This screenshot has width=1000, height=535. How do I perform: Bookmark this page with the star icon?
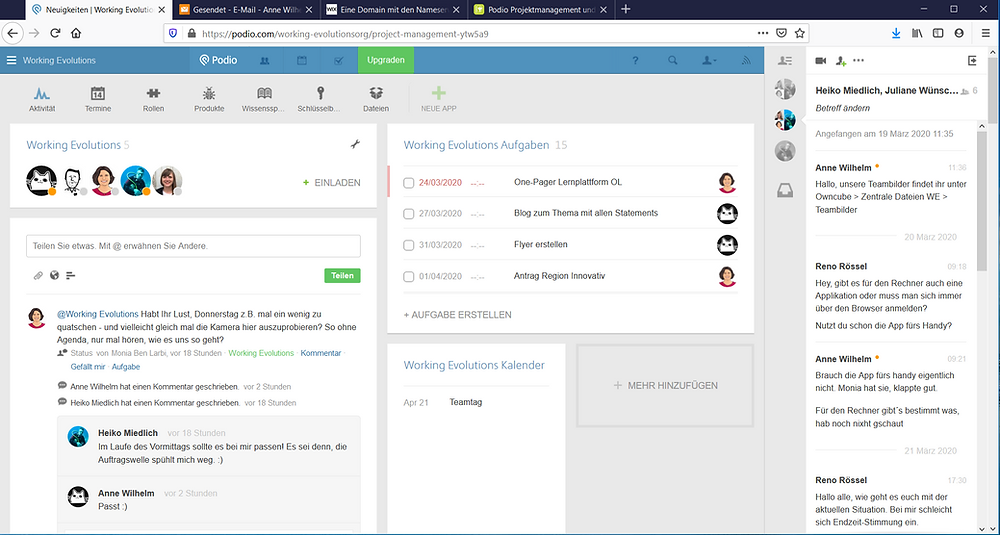tap(800, 33)
